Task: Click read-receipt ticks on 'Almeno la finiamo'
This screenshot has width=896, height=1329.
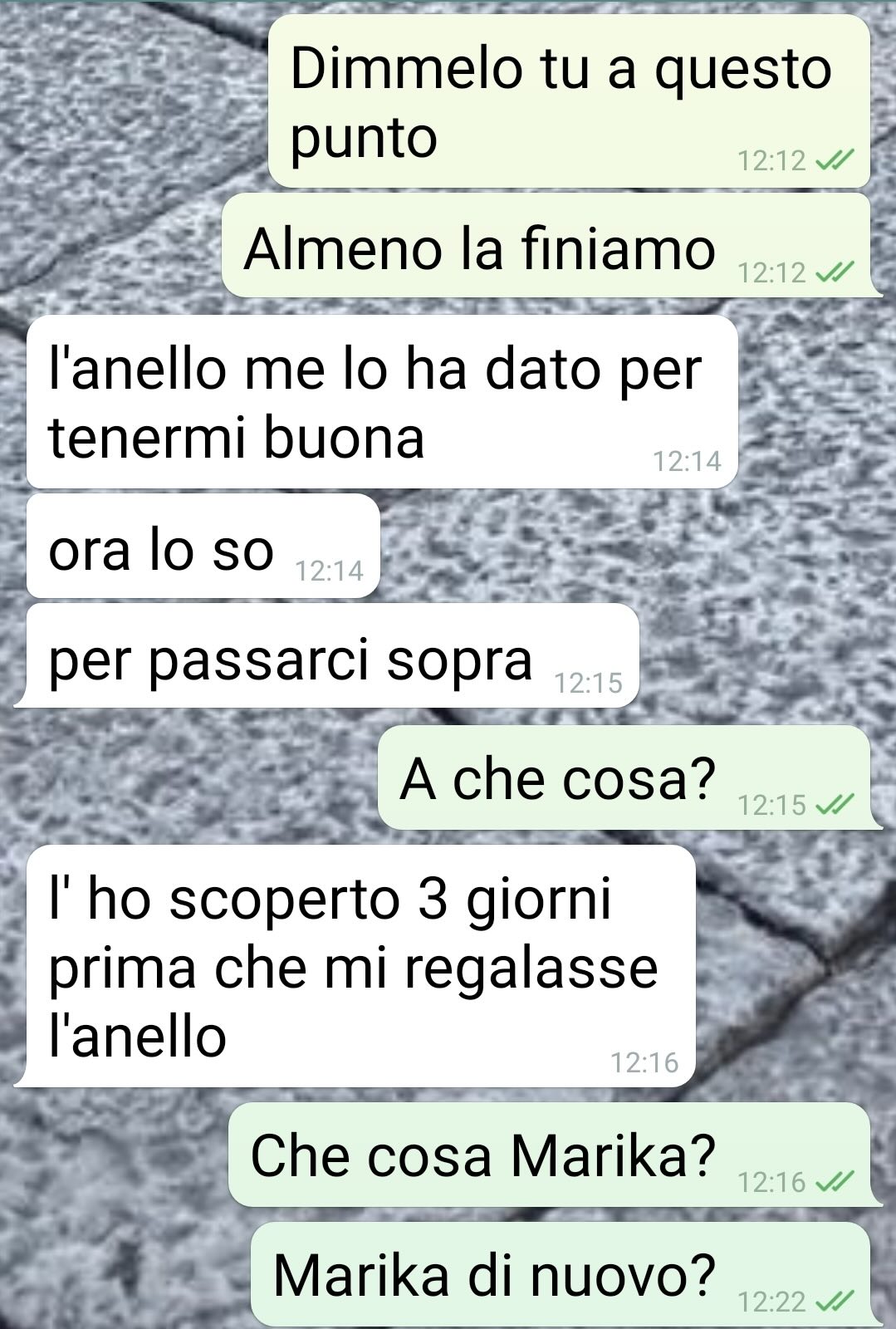Action: point(834,272)
